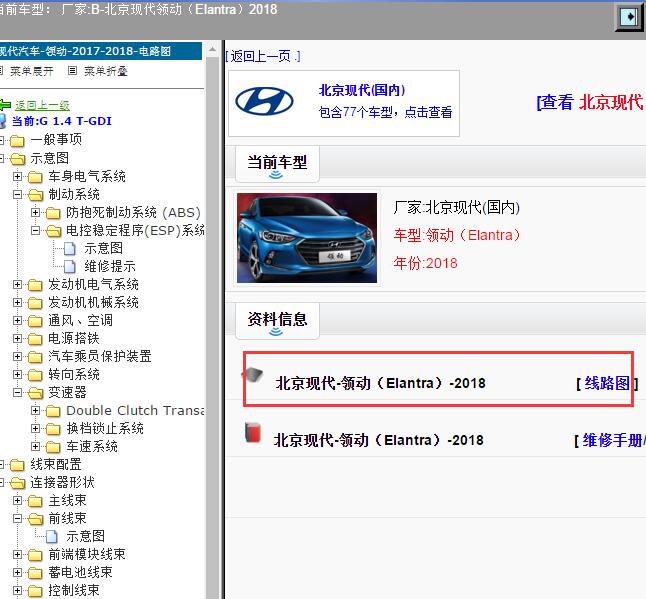Expand the 发动机机械系统 node
The image size is (646, 599).
(17, 302)
